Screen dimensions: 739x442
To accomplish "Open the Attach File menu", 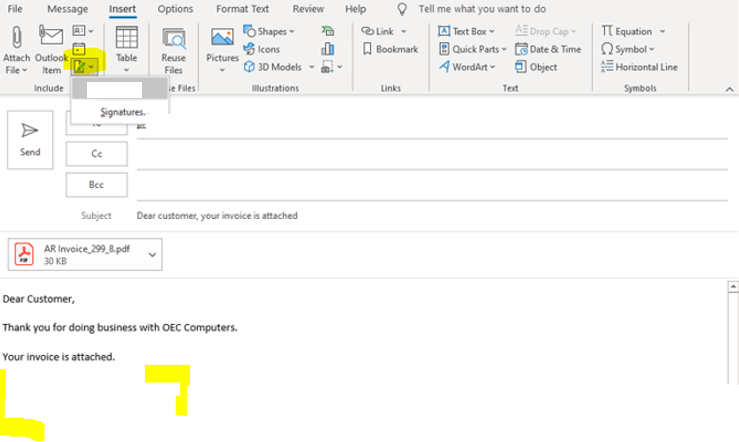I will (x=16, y=50).
